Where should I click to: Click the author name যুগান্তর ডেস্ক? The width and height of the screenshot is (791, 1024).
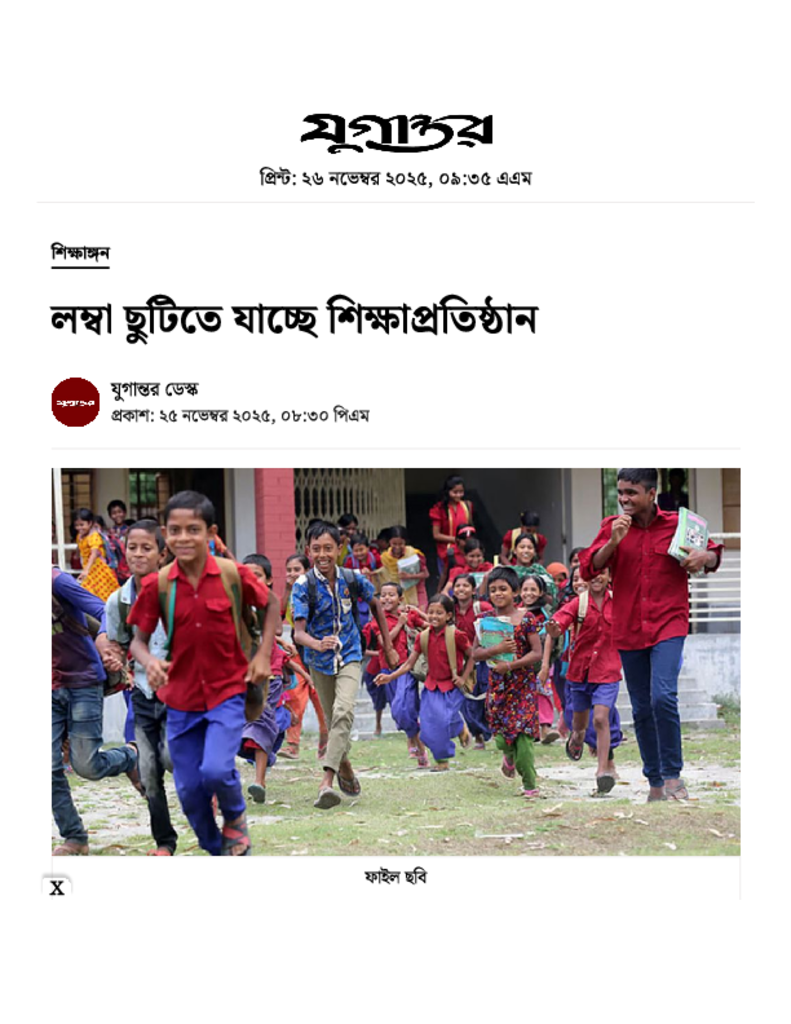point(155,389)
